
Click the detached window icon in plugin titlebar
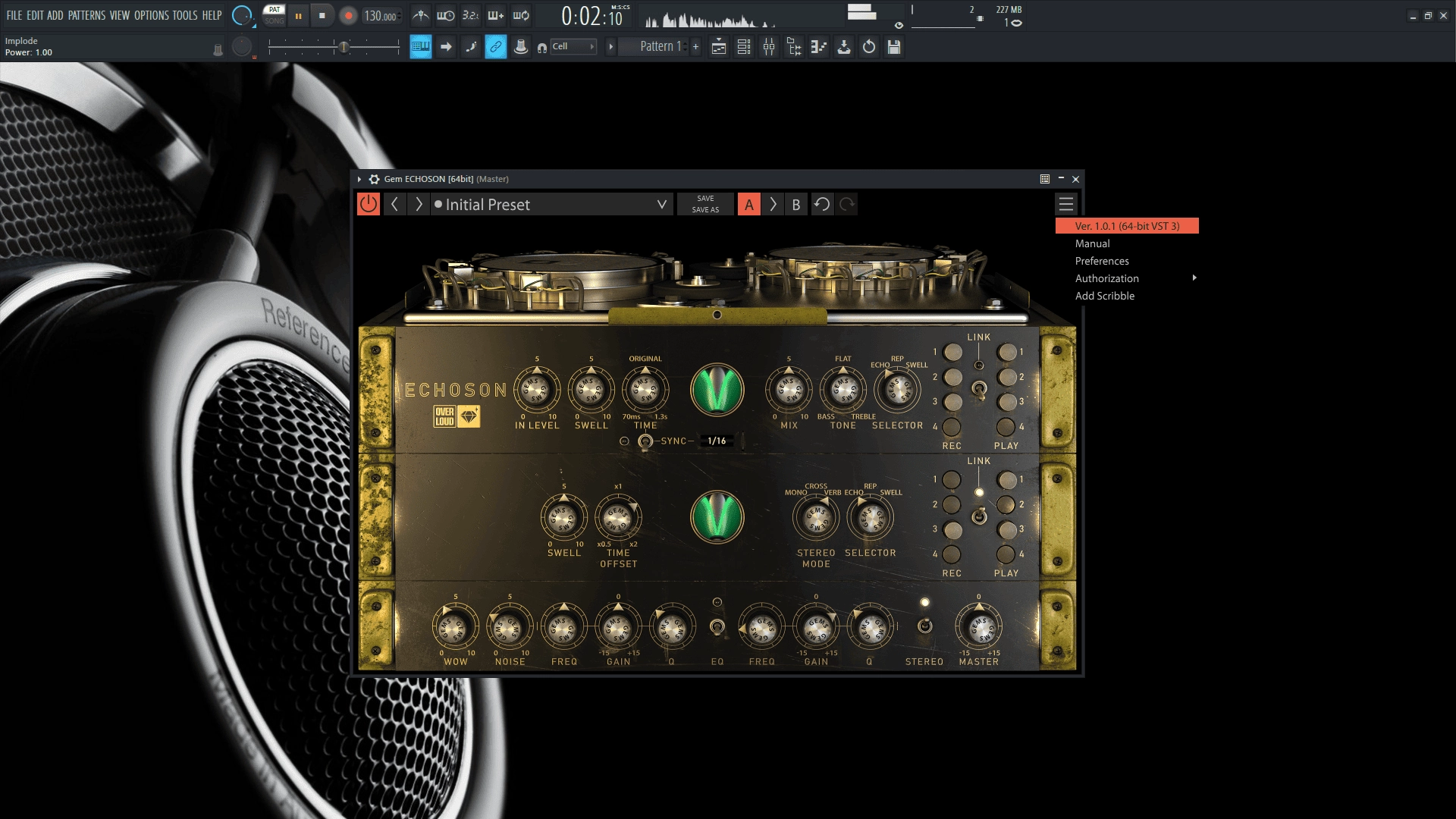click(x=1045, y=179)
